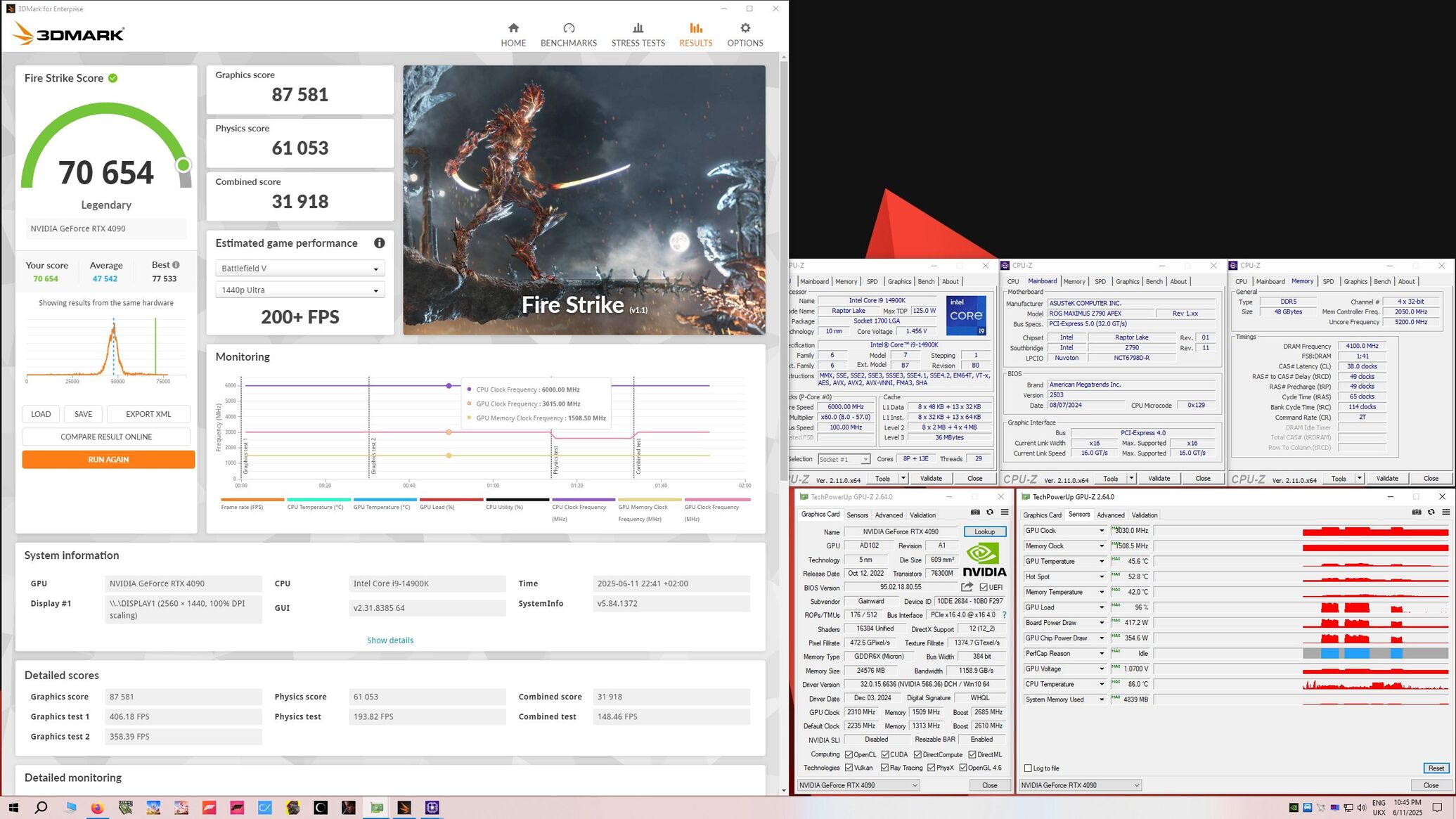The height and width of the screenshot is (819, 1456).
Task: Open PerfCap Reason sensor dropdown
Action: pyautogui.click(x=1101, y=654)
